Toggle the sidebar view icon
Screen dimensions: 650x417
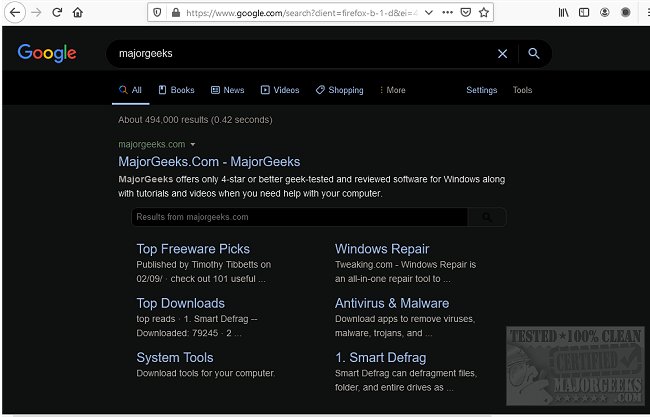(x=584, y=12)
